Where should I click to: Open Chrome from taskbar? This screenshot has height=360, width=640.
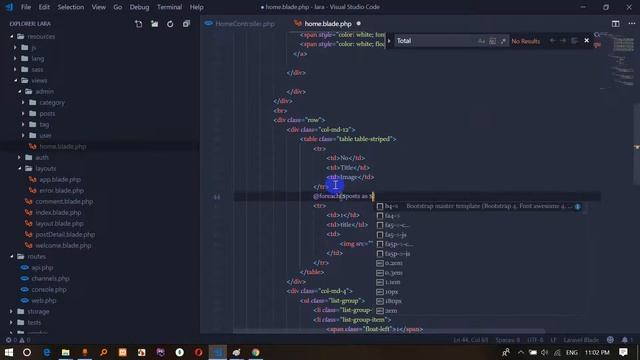256,352
